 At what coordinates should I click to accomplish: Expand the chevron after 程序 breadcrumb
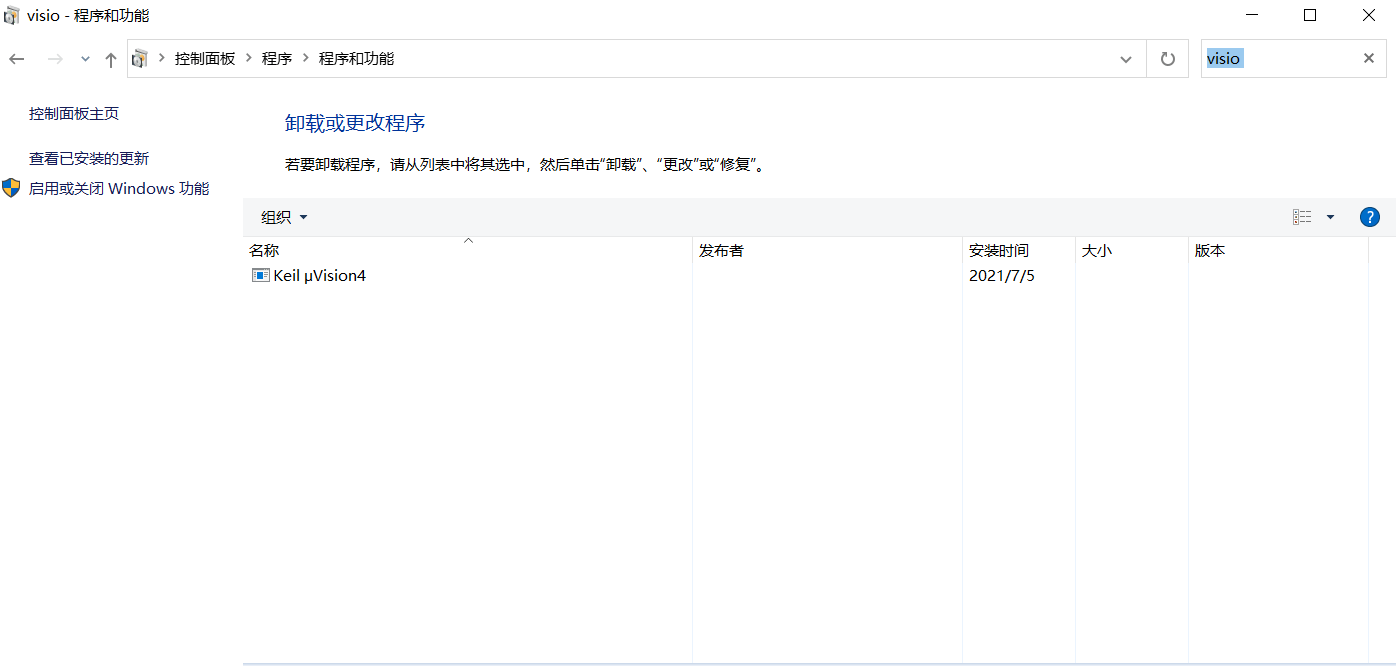[x=306, y=58]
